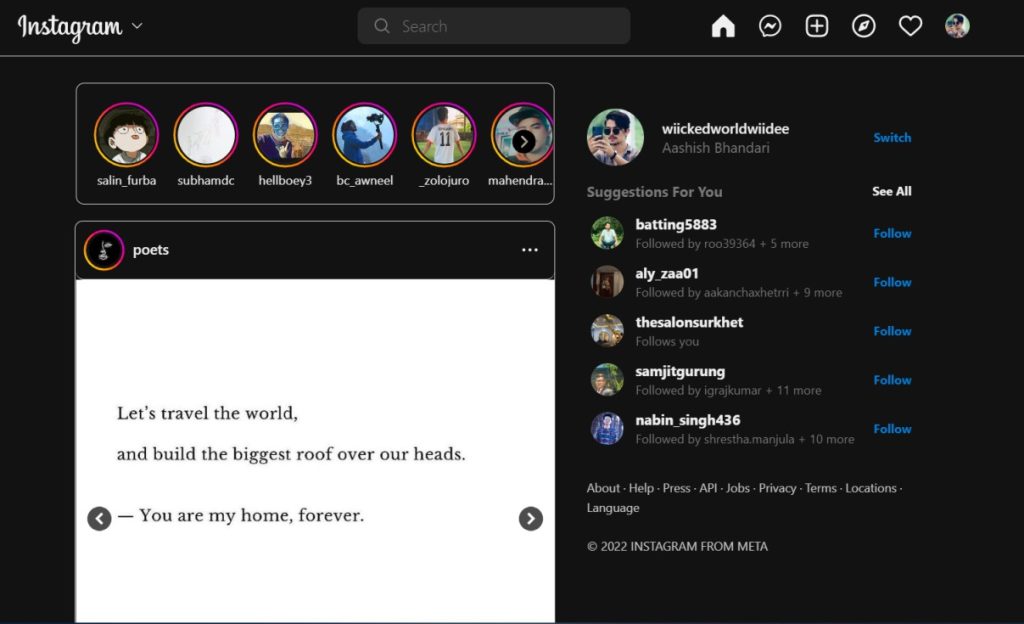The height and width of the screenshot is (624, 1024).
Task: Go to next slide of poets post
Action: coord(531,519)
